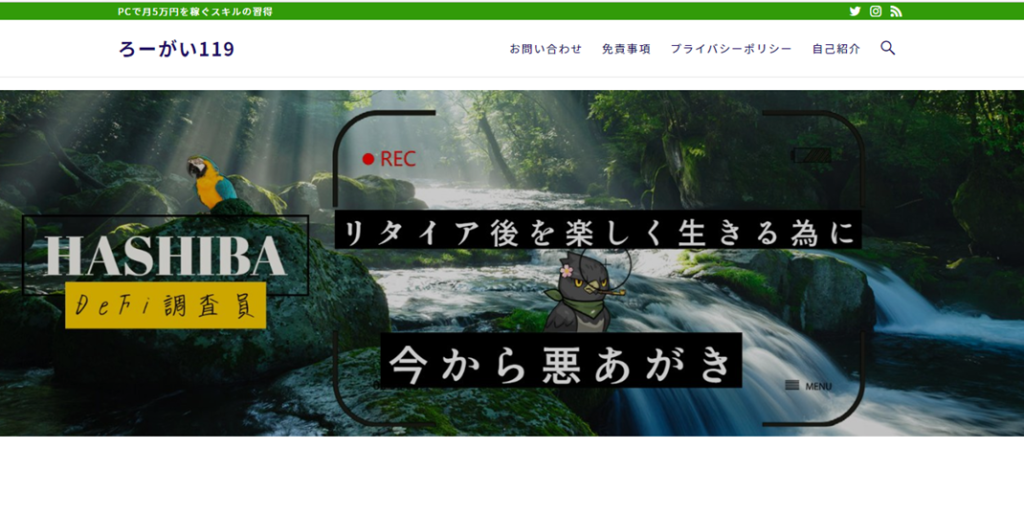The width and height of the screenshot is (1024, 516).
Task: Go to site title ろーがい119
Action: pyautogui.click(x=176, y=49)
